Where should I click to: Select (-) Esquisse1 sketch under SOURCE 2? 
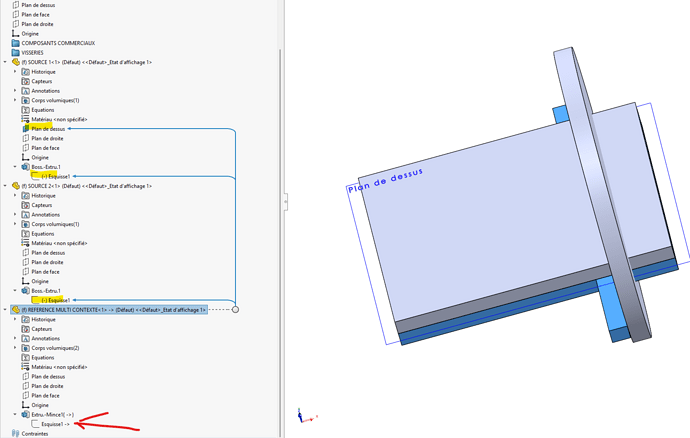[x=55, y=300]
